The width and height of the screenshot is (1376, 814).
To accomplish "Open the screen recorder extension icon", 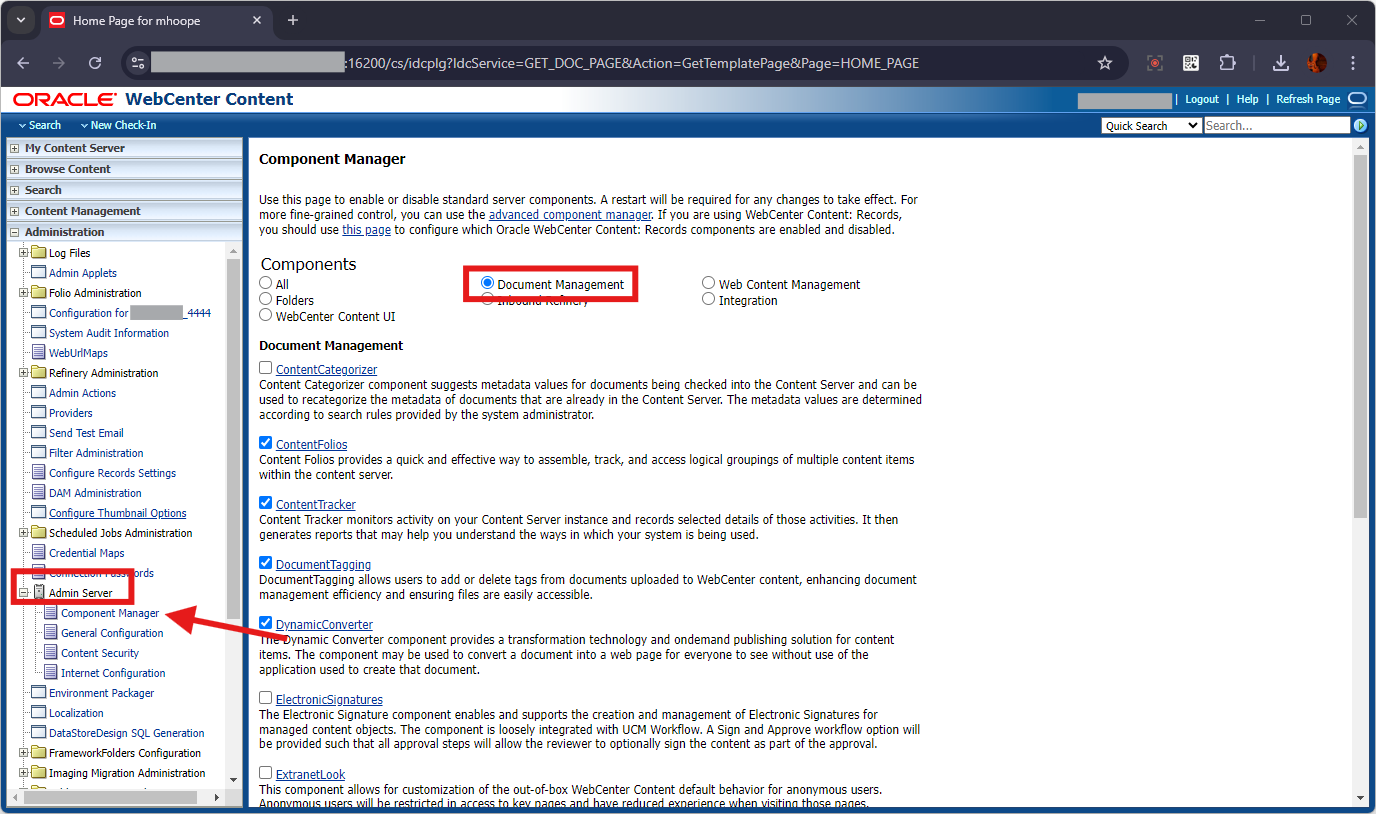I will [x=1155, y=63].
